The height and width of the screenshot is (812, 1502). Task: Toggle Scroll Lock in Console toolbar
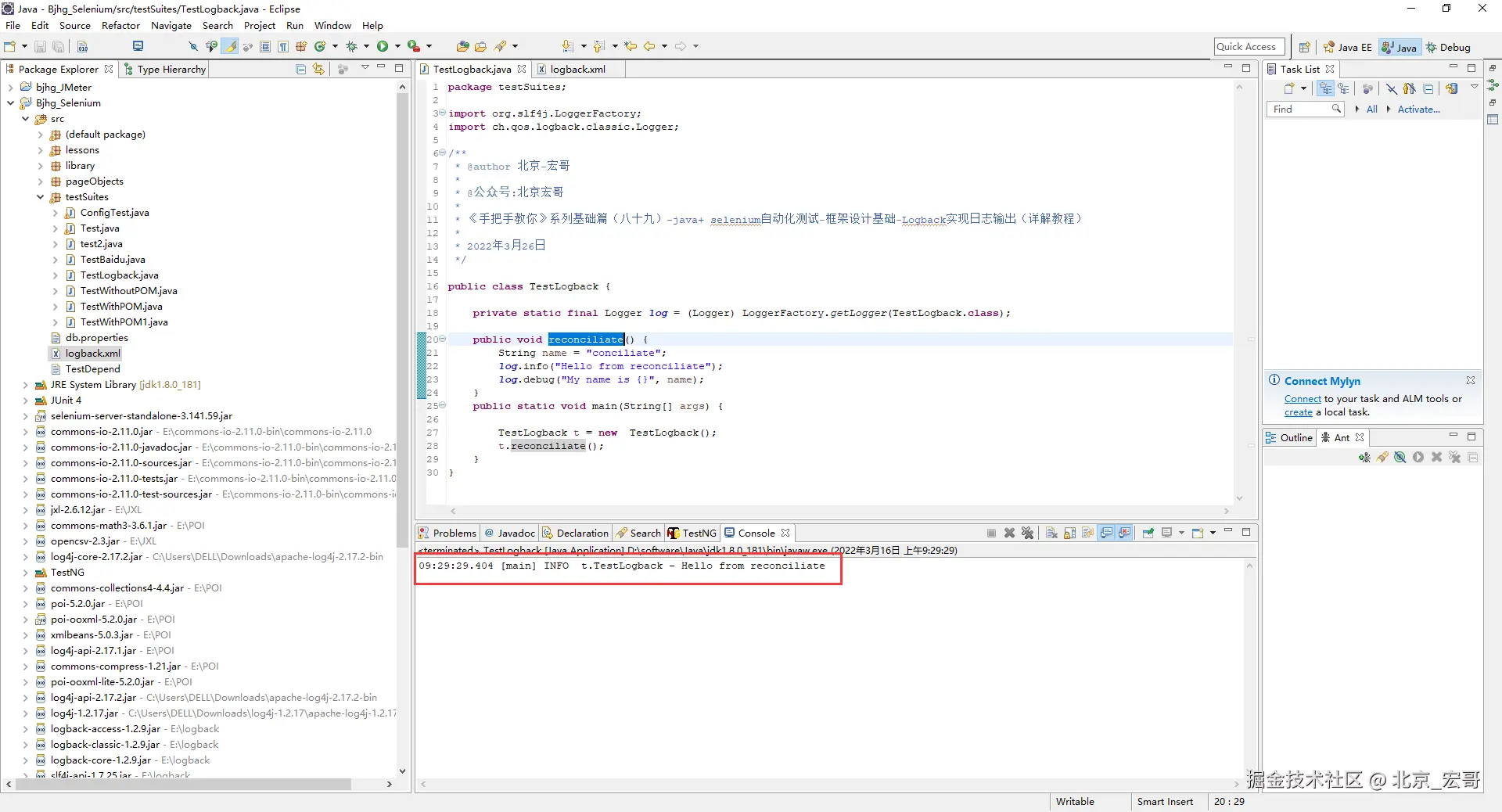(1069, 534)
